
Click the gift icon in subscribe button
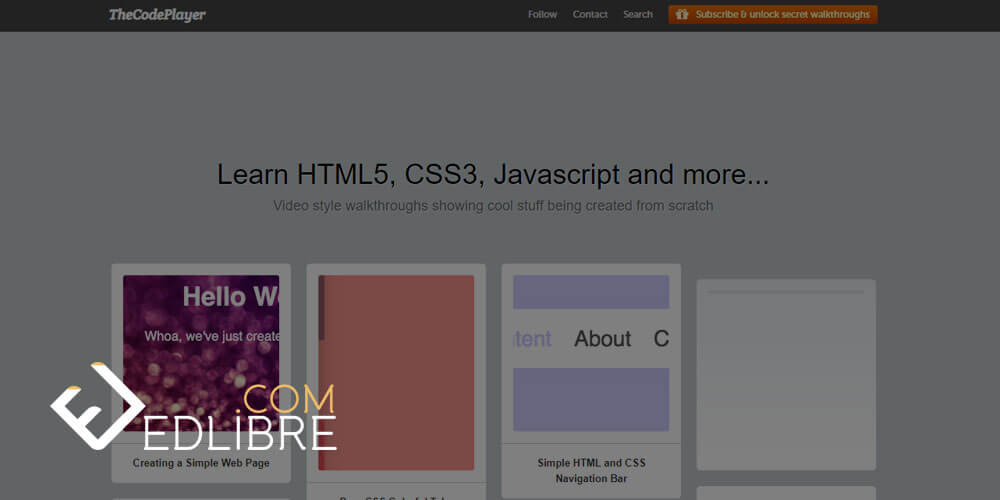pos(682,15)
